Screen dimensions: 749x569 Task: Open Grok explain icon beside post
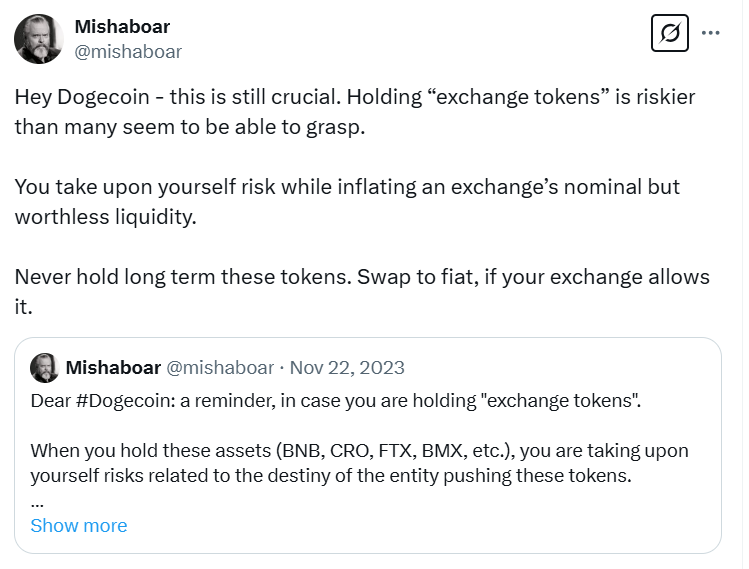tap(670, 33)
